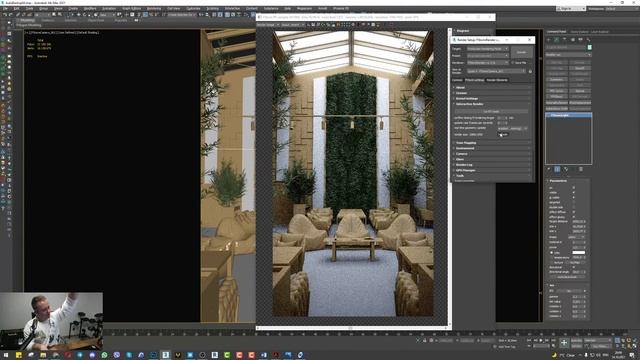Switch to Common tab in Render Setup

(457, 80)
